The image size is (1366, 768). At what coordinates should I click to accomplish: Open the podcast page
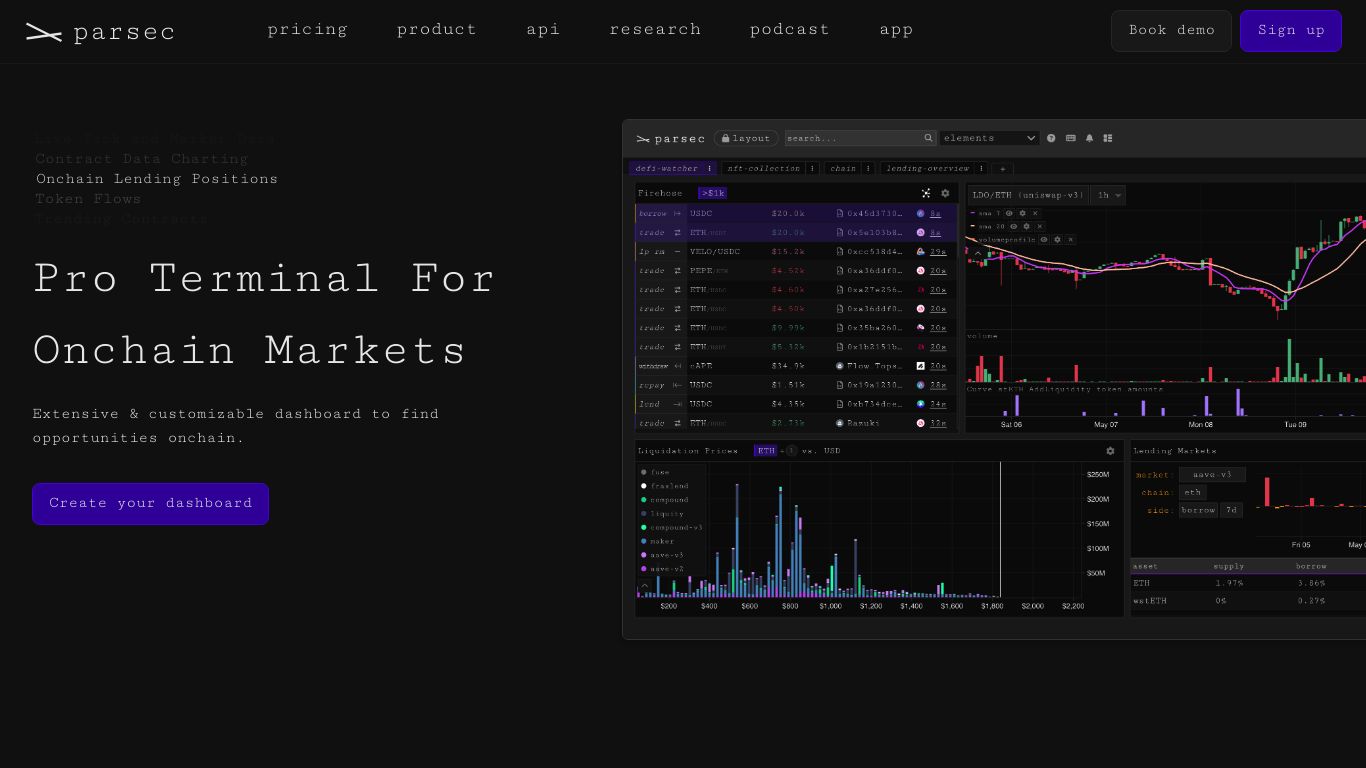(790, 29)
